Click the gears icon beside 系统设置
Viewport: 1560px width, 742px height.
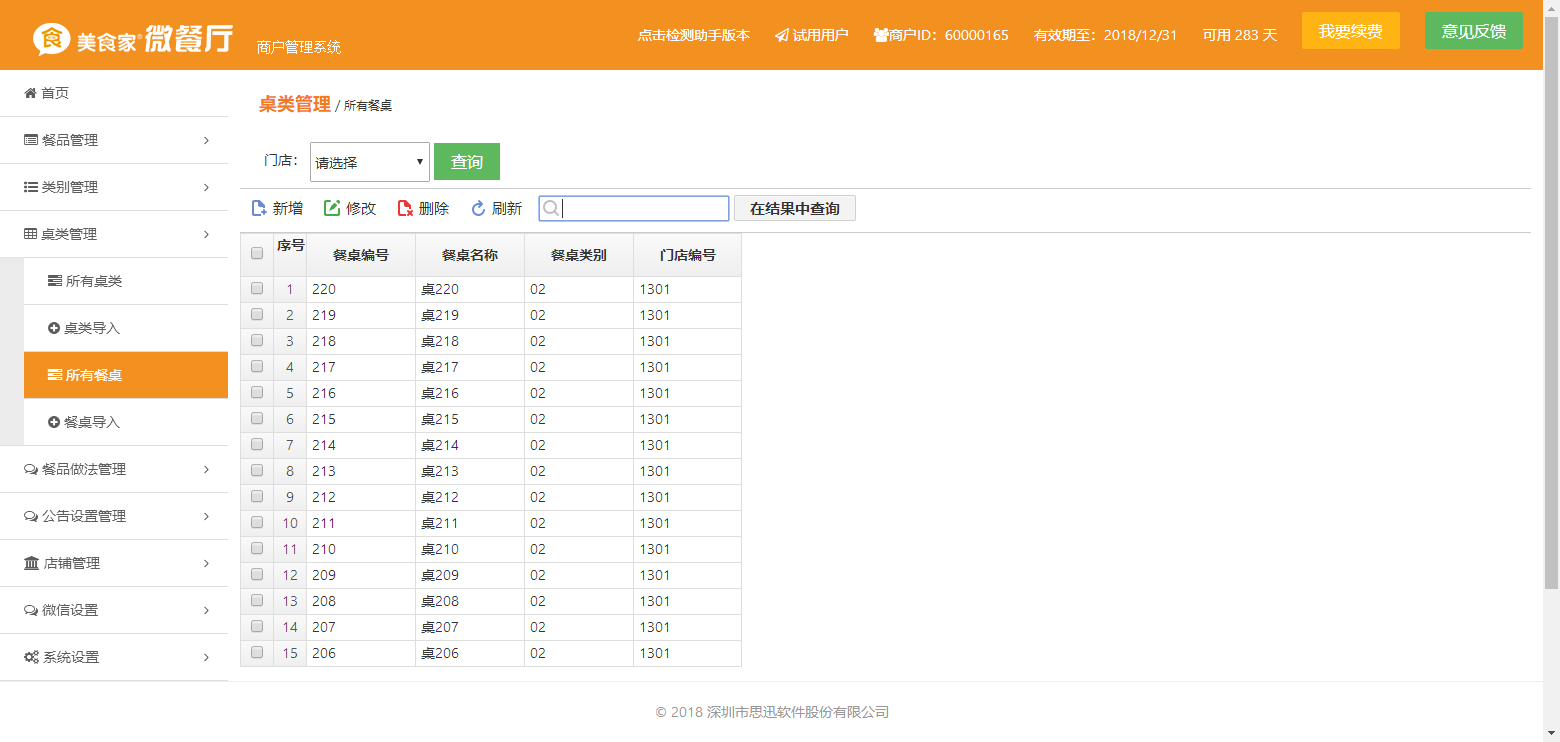pos(31,657)
